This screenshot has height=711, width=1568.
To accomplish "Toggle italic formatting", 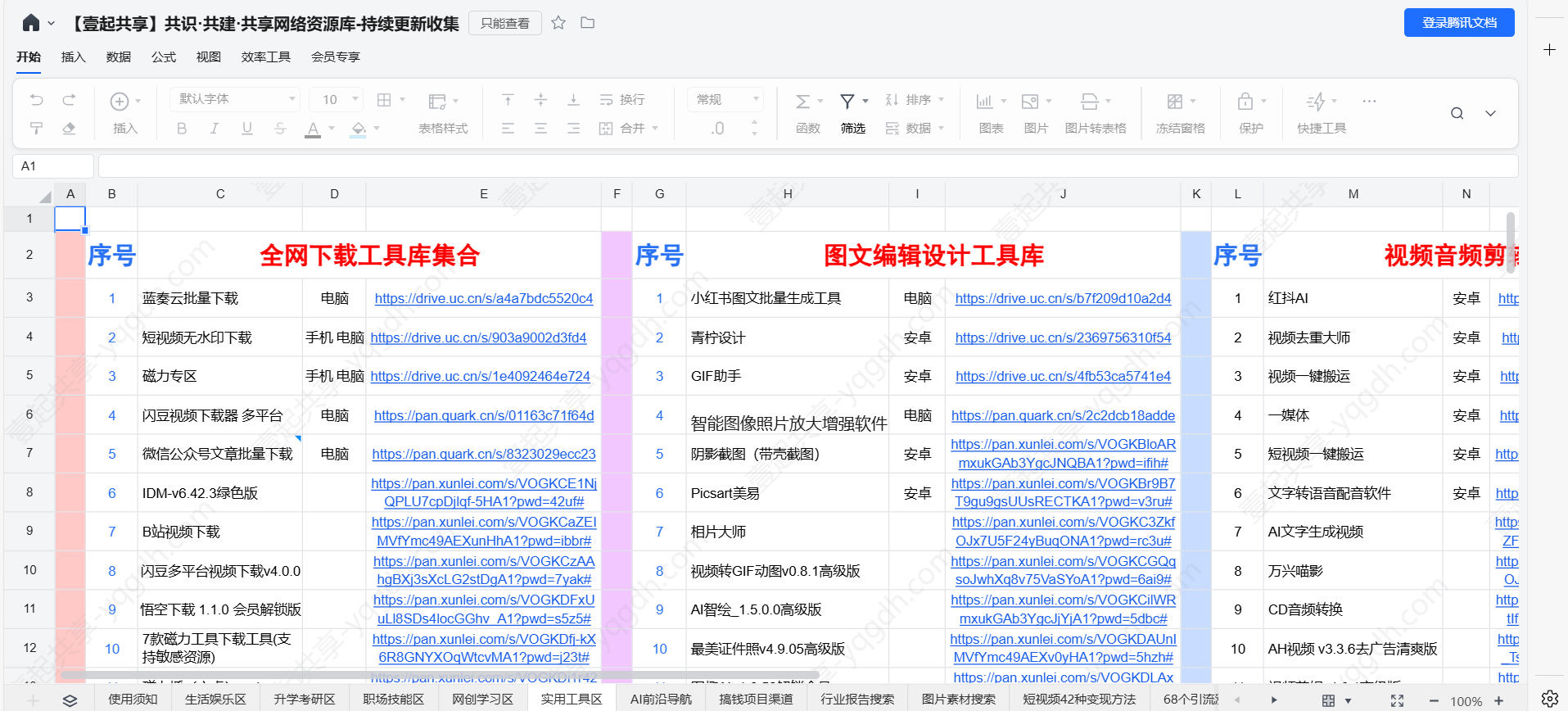I will click(x=215, y=129).
